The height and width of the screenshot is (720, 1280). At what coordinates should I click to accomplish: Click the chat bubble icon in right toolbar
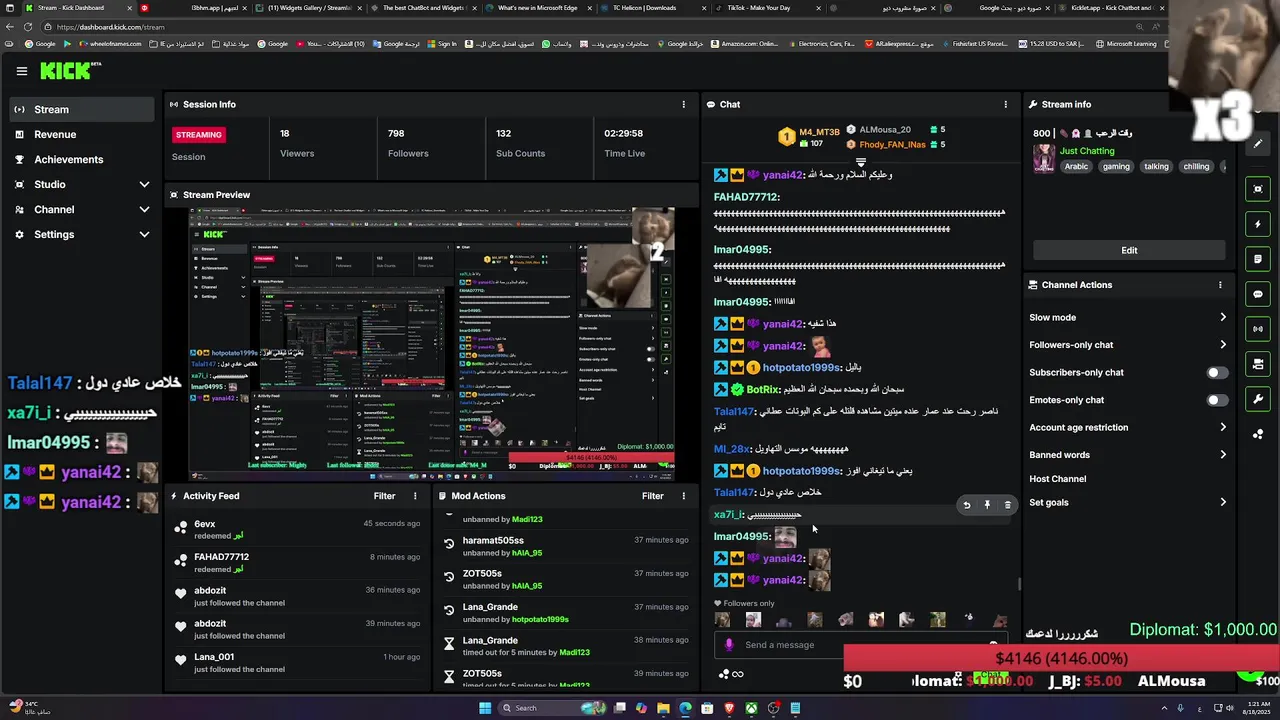1258,294
